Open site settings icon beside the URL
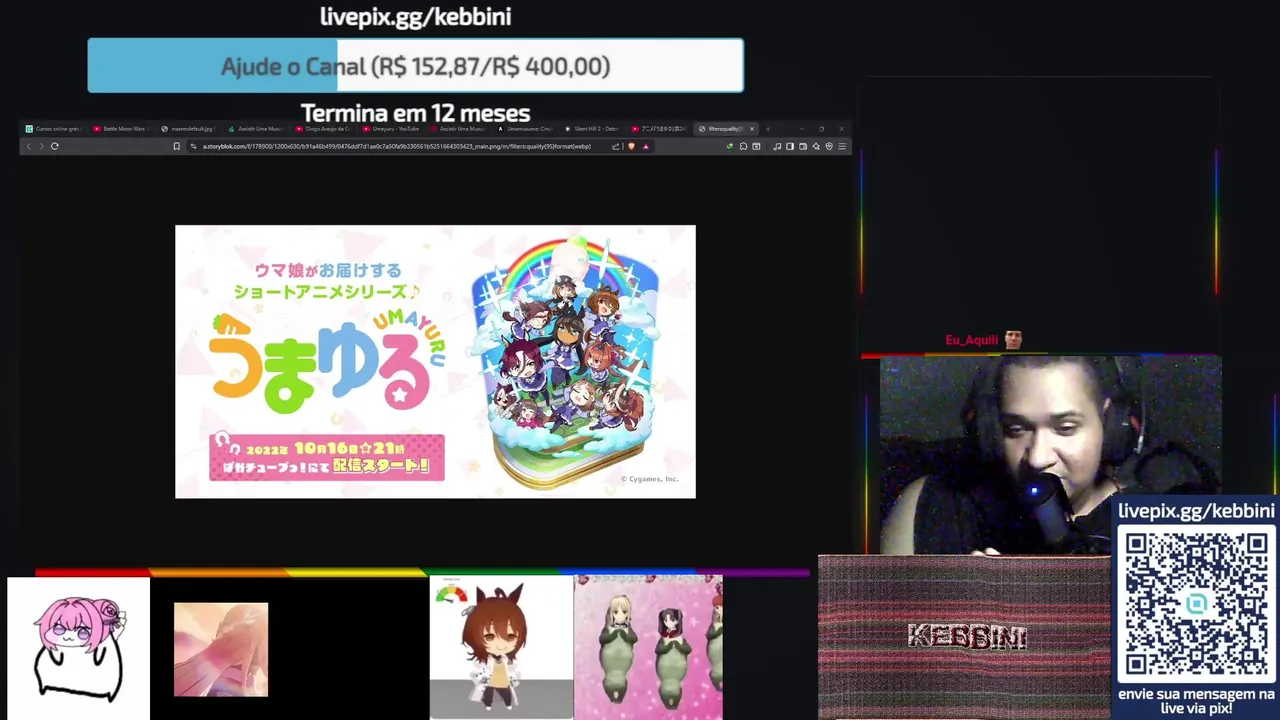Screen dimensions: 1280x720 pos(193,146)
